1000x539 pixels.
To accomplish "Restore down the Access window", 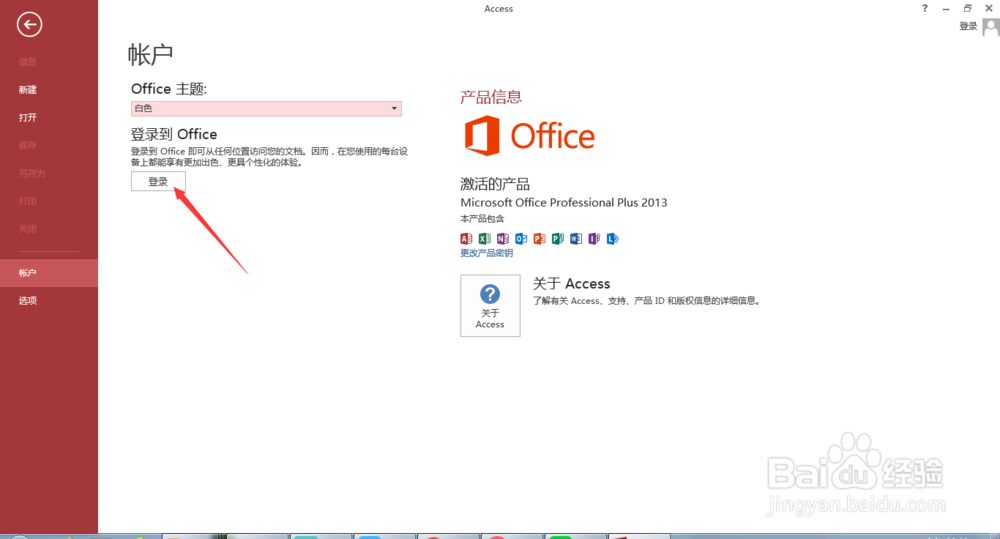I will click(967, 8).
